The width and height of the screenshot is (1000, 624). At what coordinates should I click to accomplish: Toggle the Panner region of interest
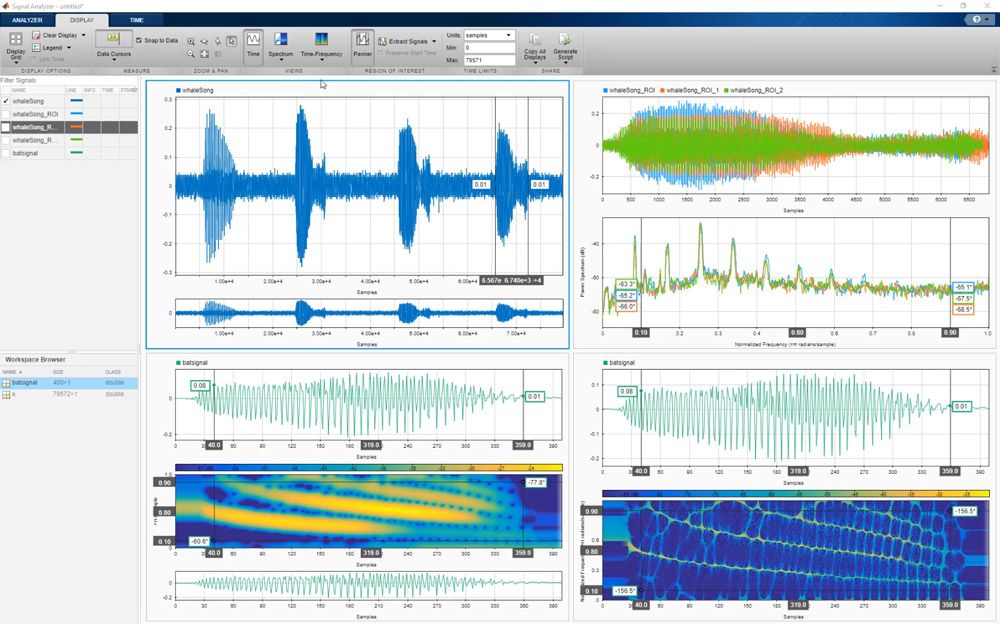click(362, 44)
